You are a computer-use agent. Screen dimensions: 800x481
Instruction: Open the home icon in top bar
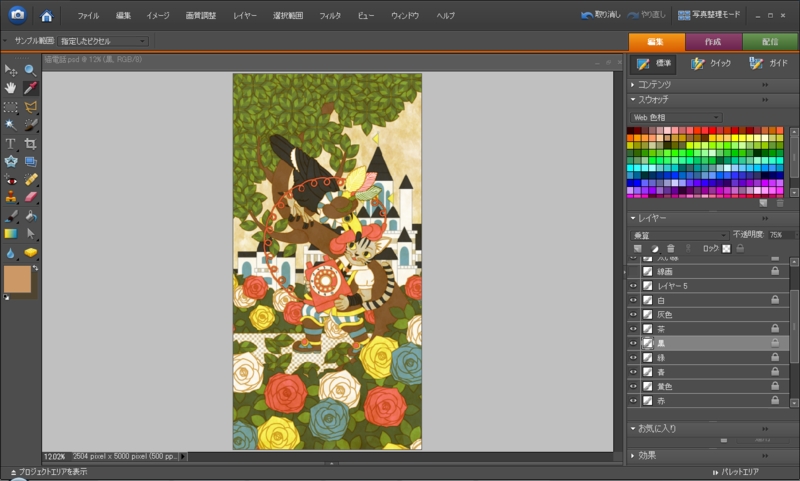click(46, 16)
